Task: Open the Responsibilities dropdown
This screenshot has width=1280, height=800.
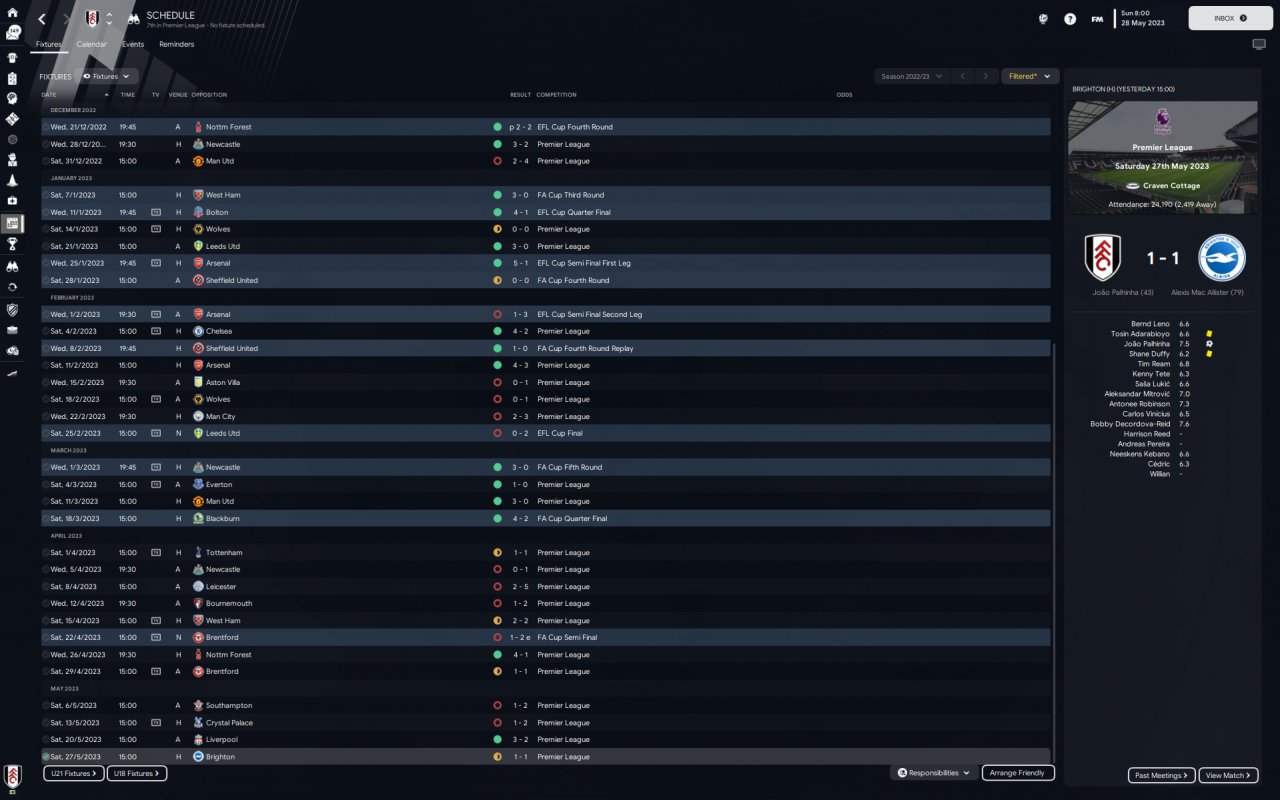Action: (934, 773)
